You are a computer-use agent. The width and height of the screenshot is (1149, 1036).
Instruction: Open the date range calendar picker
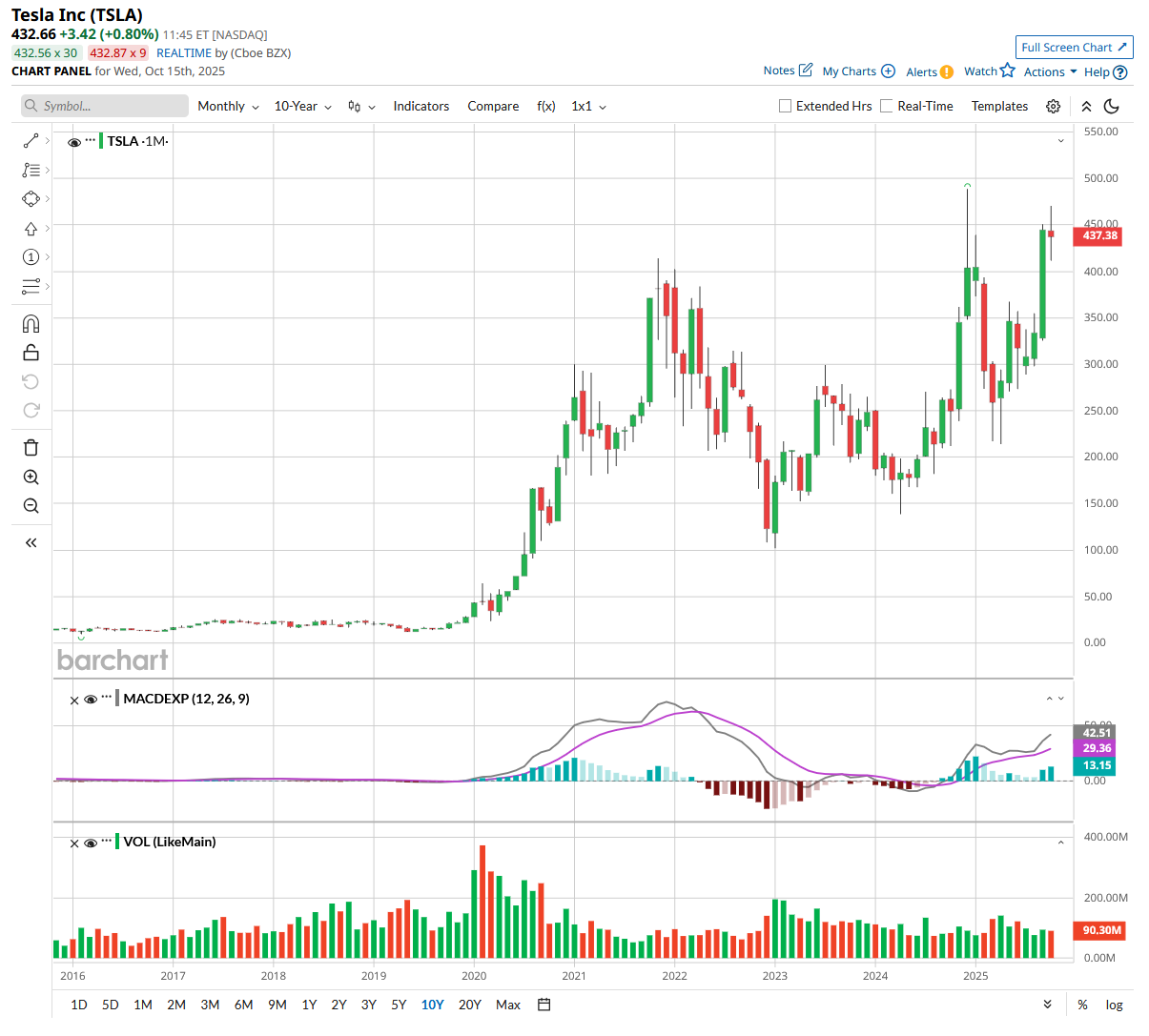click(544, 1005)
